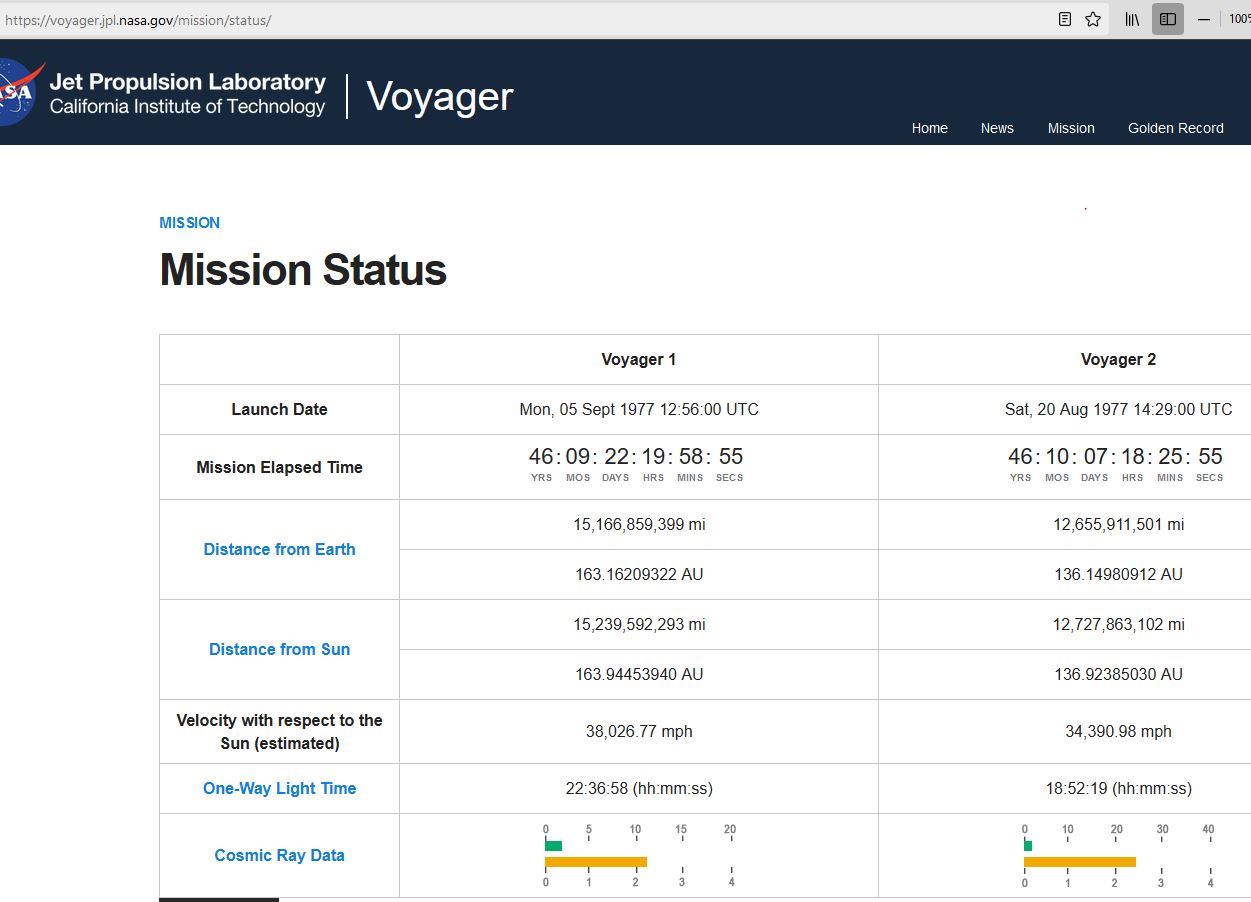Screen dimensions: 1251x902
Task: Bookmark this page with the star icon
Action: (1093, 19)
